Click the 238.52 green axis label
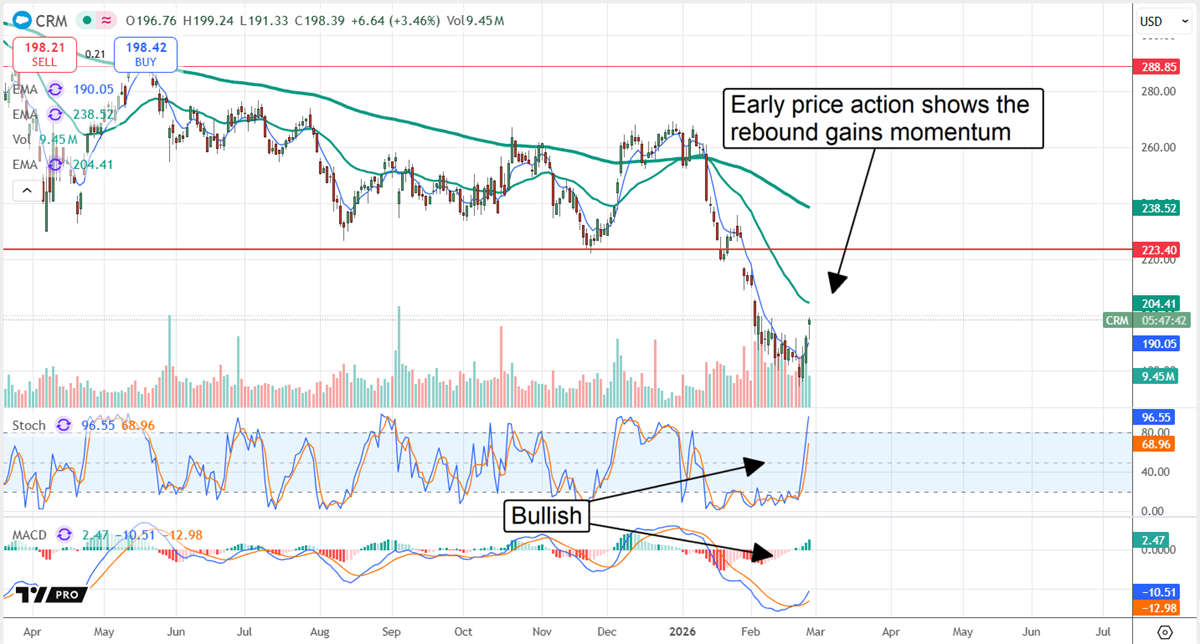This screenshot has height=644, width=1200. (x=1158, y=208)
